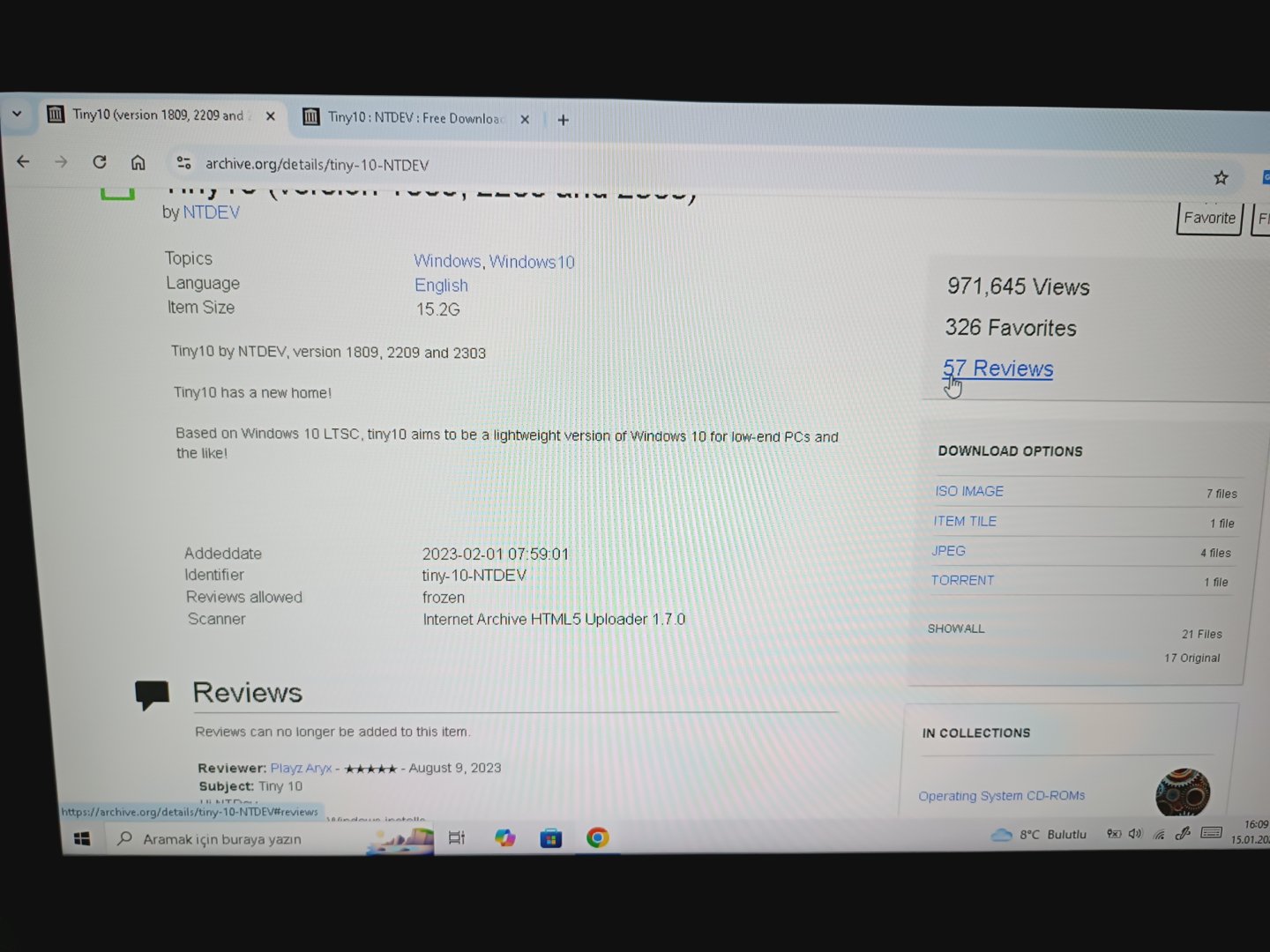The image size is (1270, 952).
Task: Open Operating System CD-ROMs collection
Action: [x=1002, y=795]
